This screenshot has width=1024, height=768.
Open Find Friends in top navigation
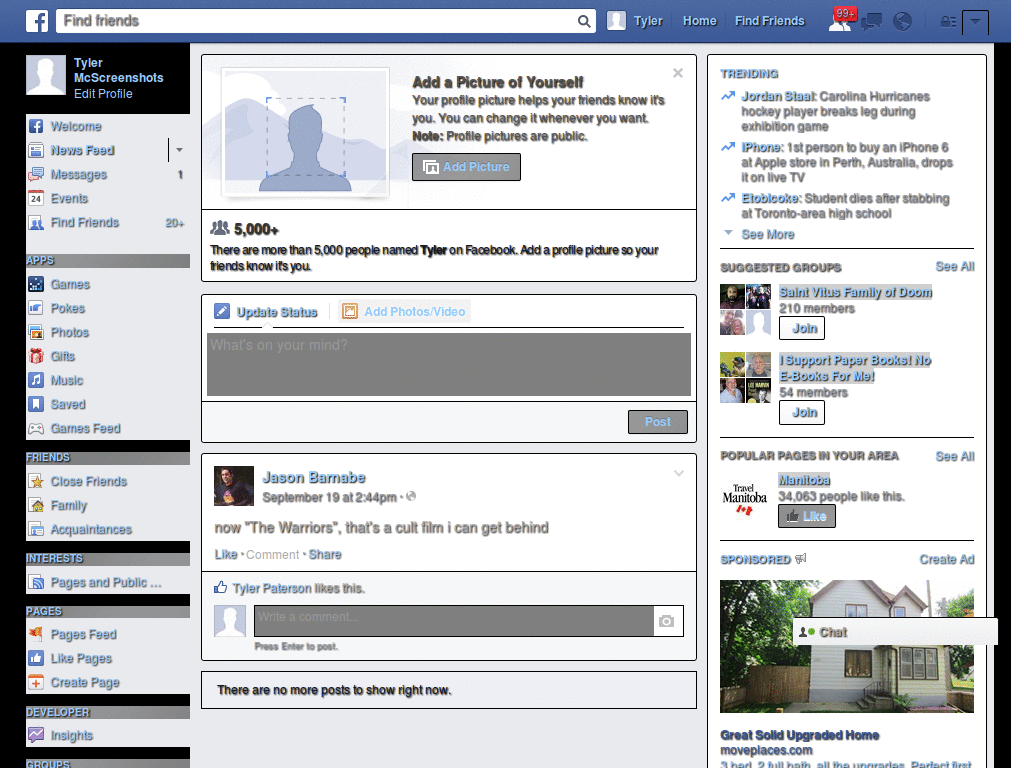tap(769, 21)
